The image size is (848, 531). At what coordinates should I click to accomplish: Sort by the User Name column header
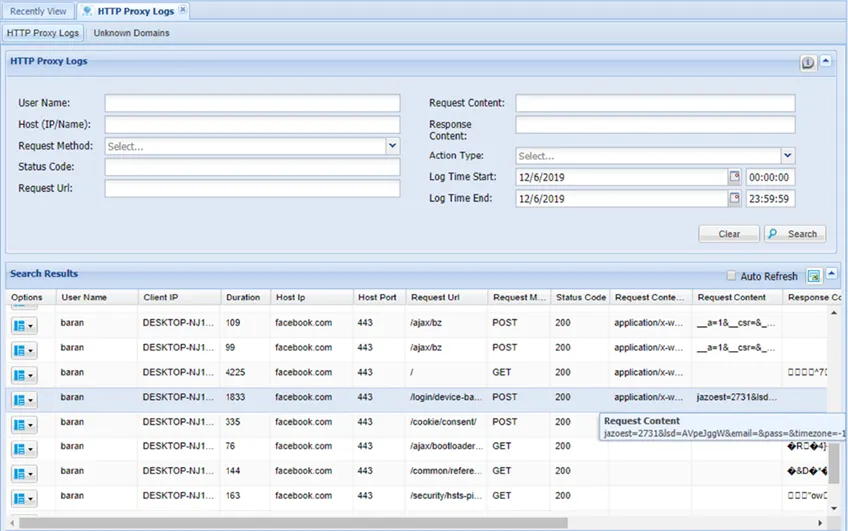click(97, 297)
